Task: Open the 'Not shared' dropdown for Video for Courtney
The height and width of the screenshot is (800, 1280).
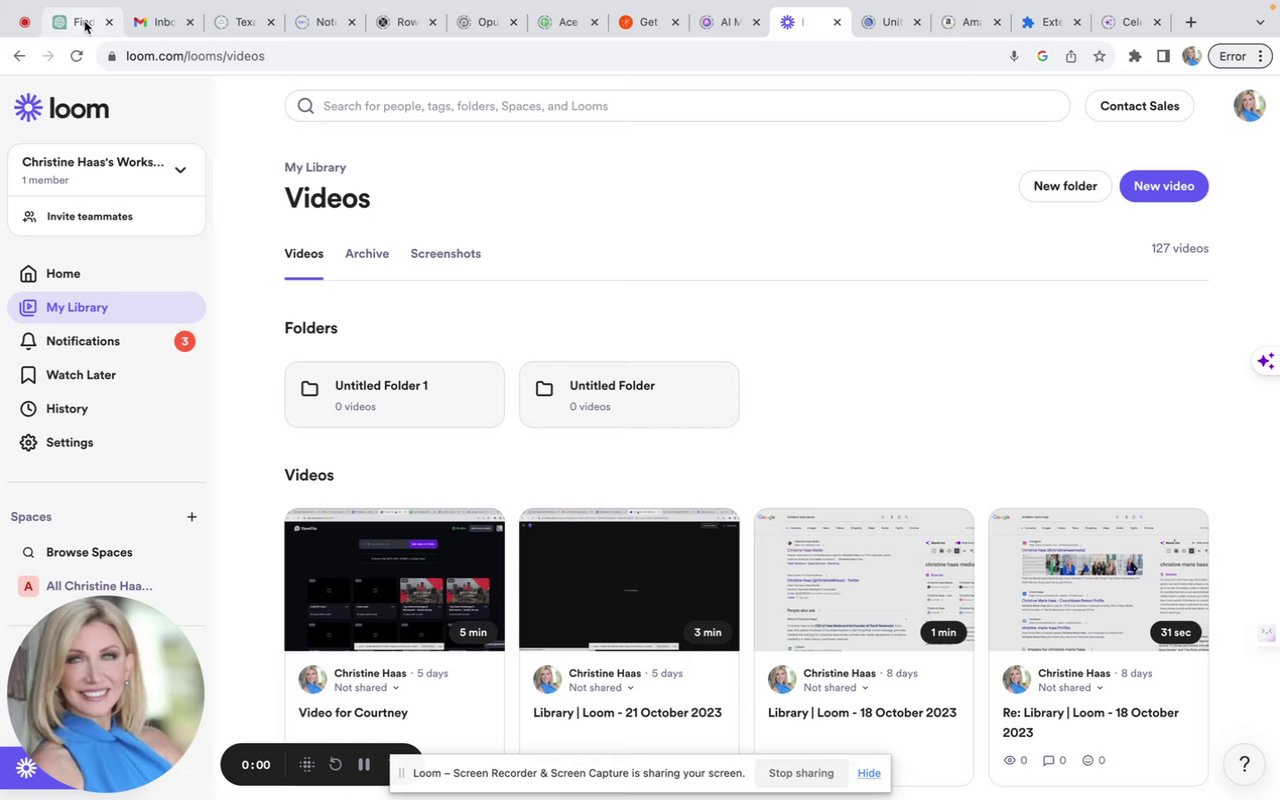Action: (367, 688)
